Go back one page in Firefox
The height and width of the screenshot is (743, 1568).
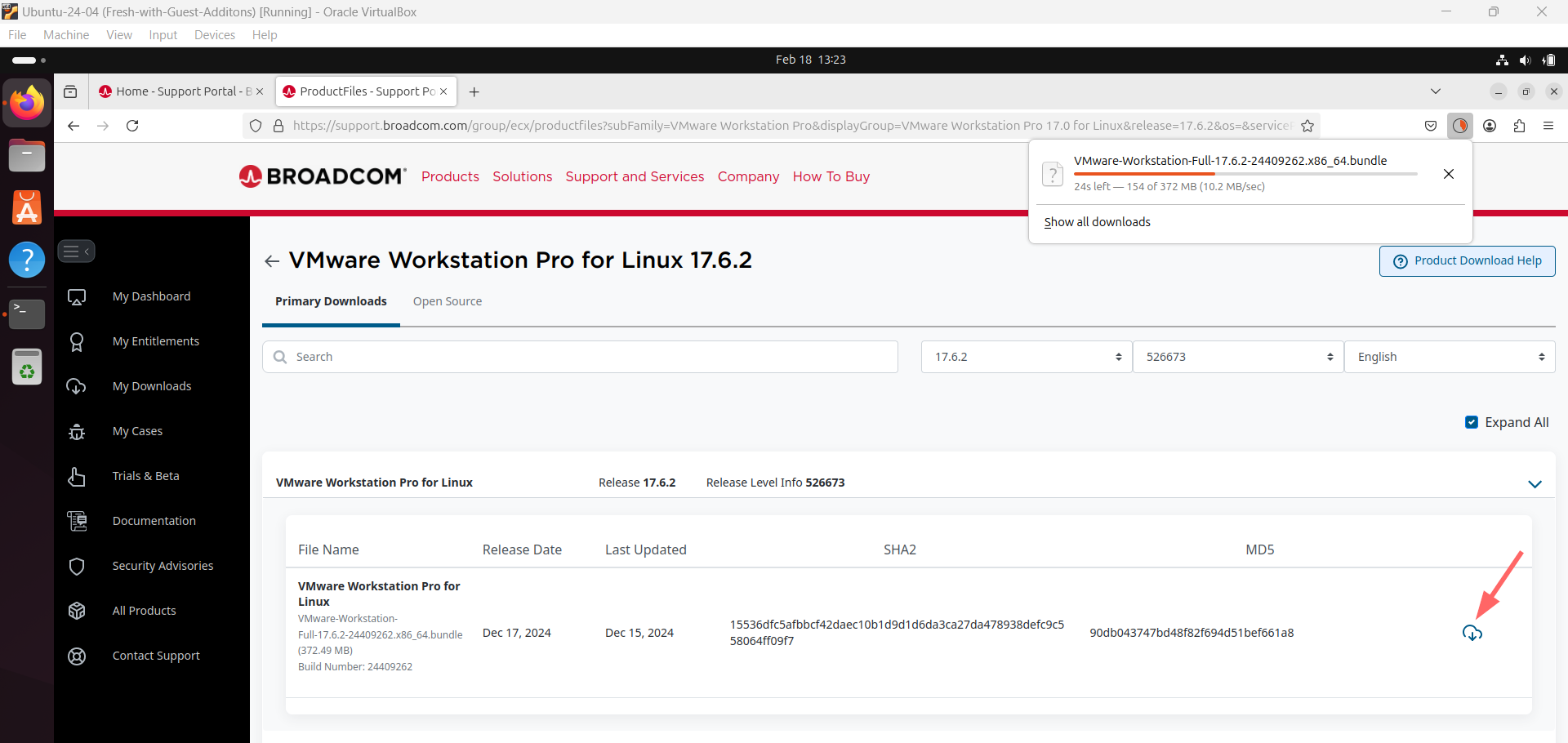click(x=73, y=126)
